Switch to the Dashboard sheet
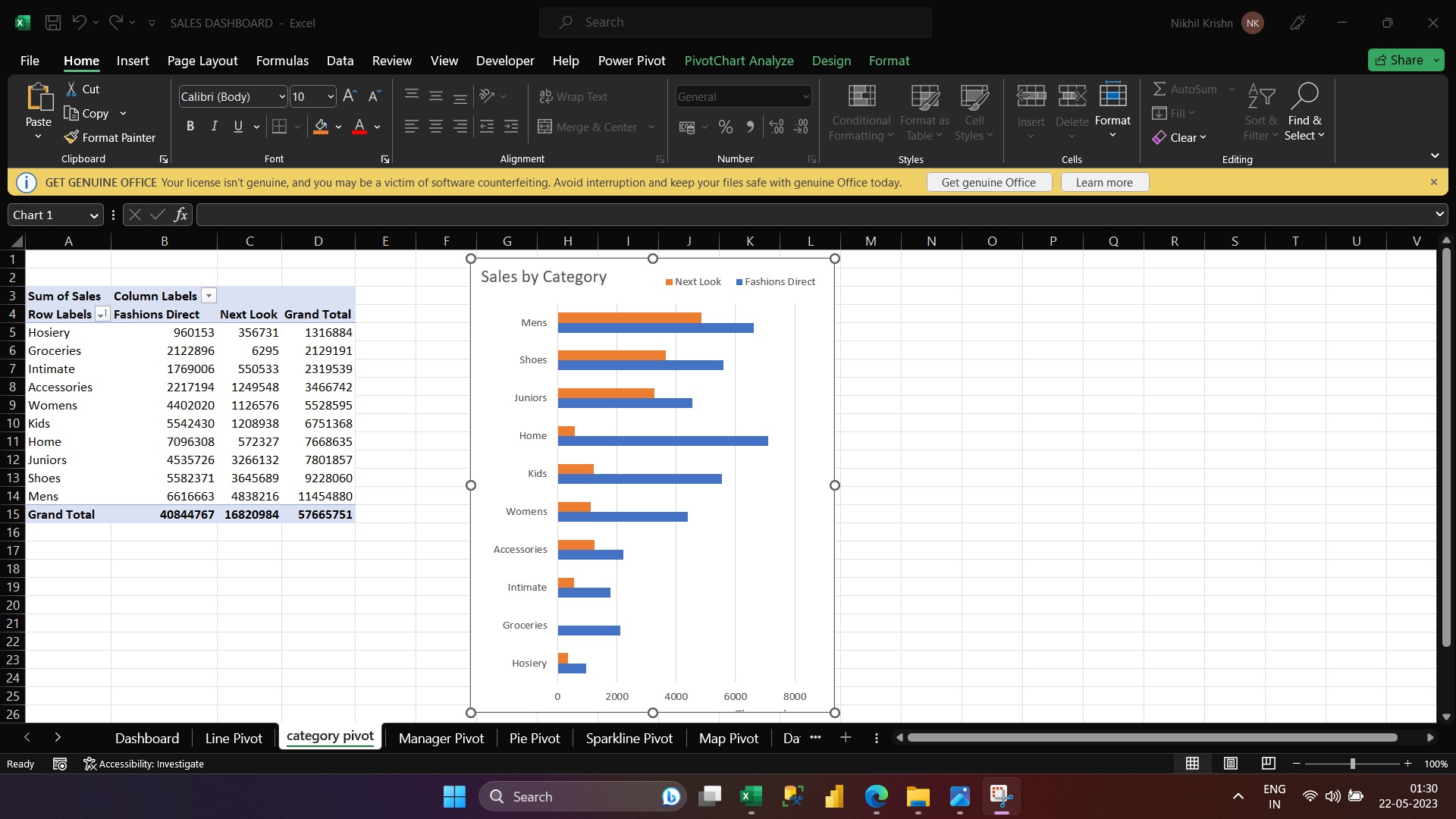The width and height of the screenshot is (1456, 819). click(146, 737)
